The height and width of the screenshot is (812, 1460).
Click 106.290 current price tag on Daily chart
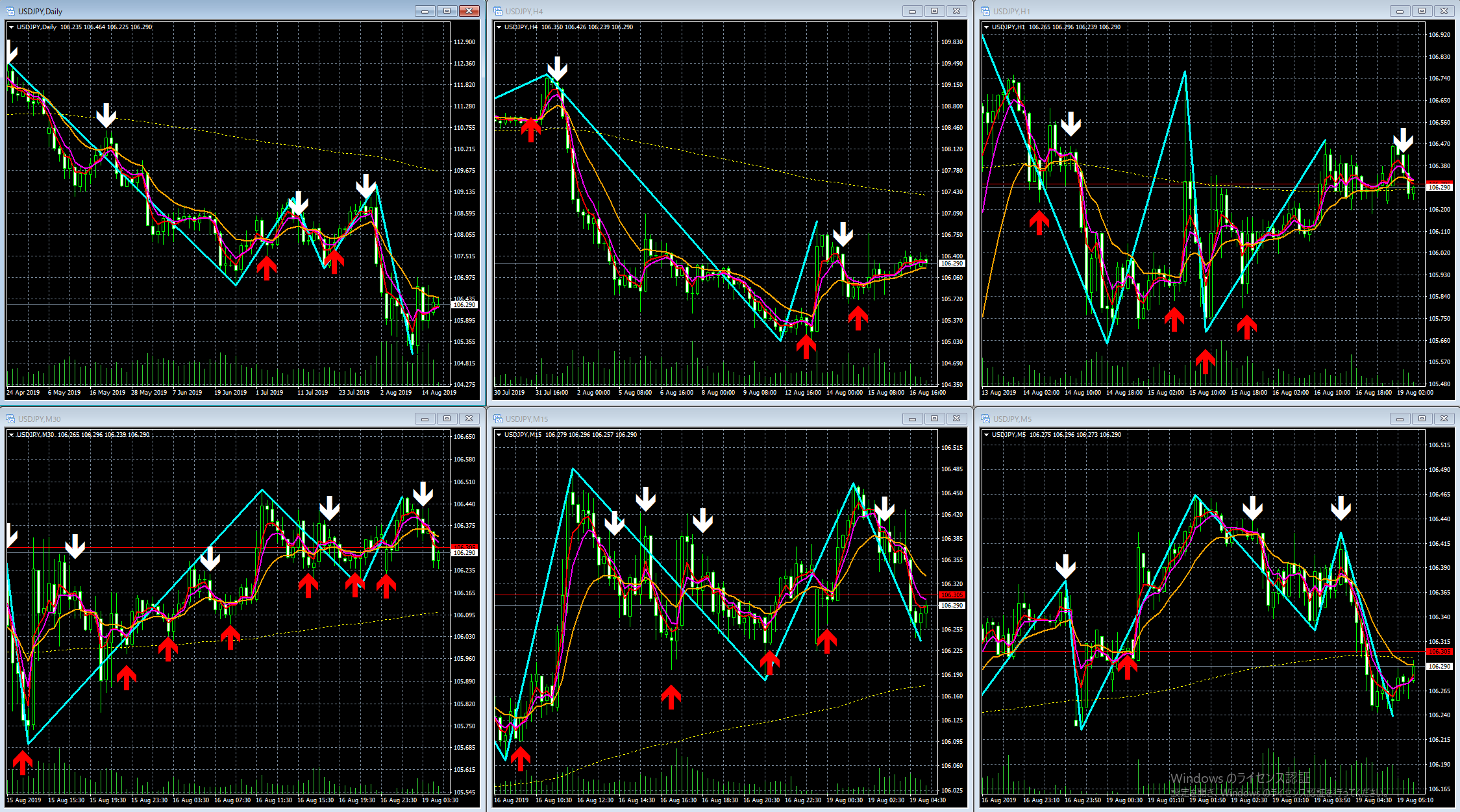point(464,304)
